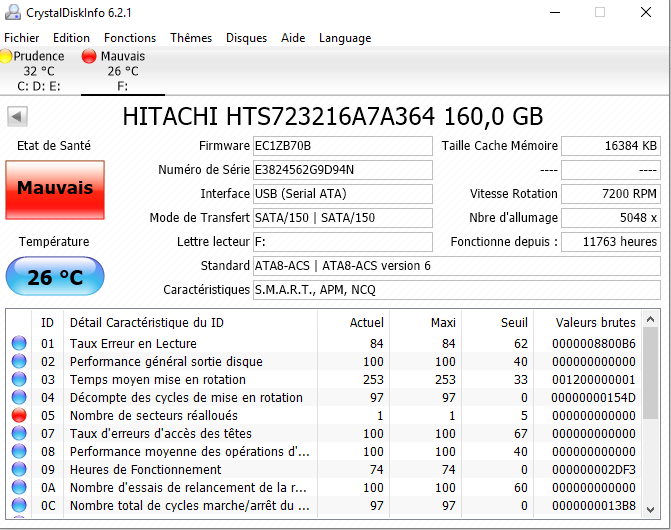Screen dimensions: 671x530
Task: Click the ID column header
Action: (x=48, y=323)
